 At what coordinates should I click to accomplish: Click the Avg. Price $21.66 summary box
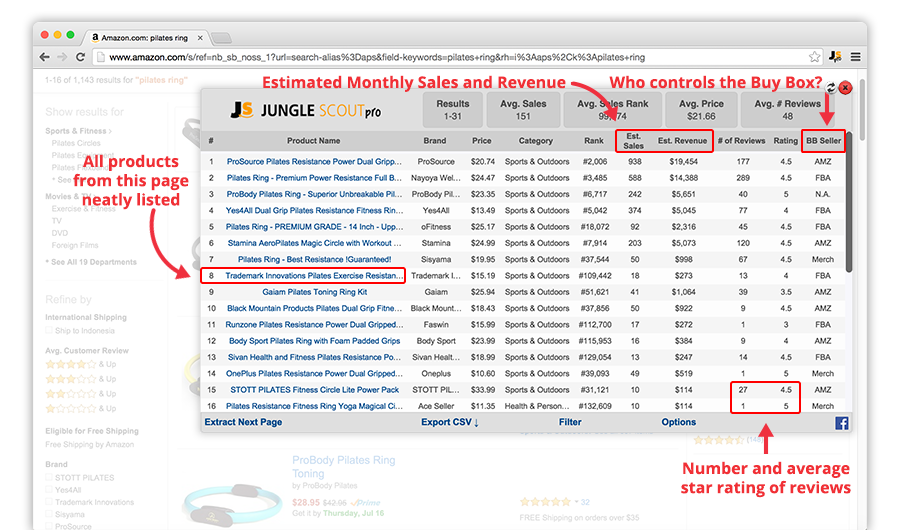[x=701, y=110]
